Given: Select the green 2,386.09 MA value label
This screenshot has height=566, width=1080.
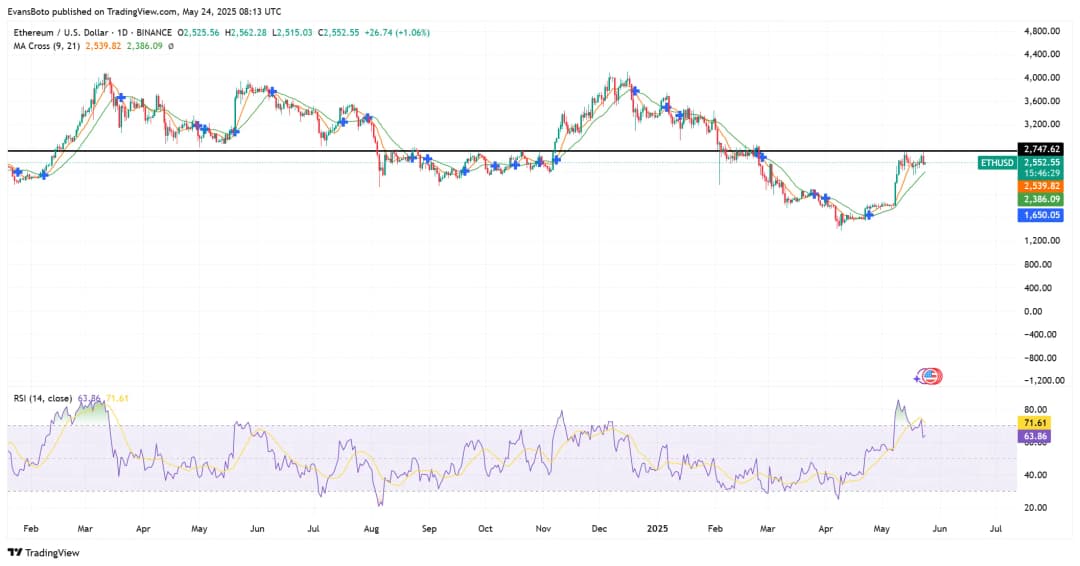Looking at the screenshot, I should point(1041,200).
